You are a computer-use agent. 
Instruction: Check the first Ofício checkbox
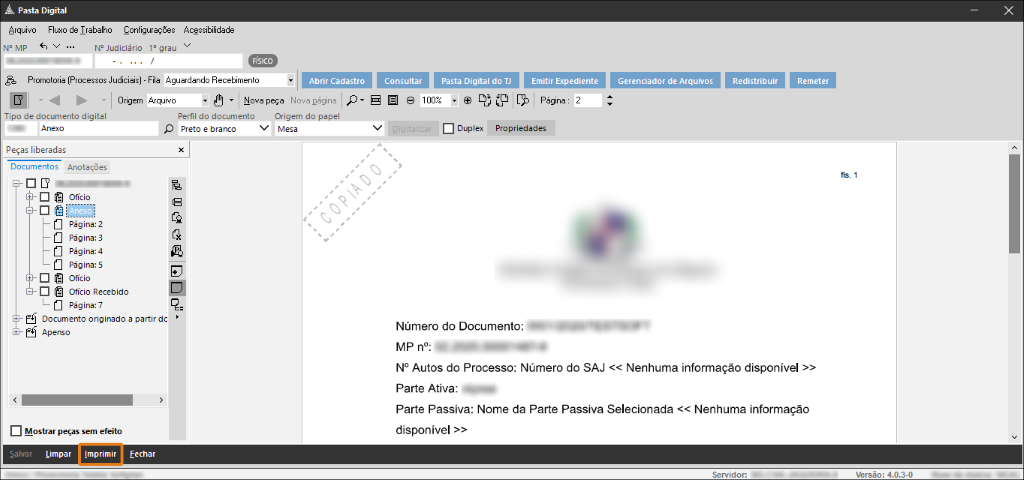point(44,197)
